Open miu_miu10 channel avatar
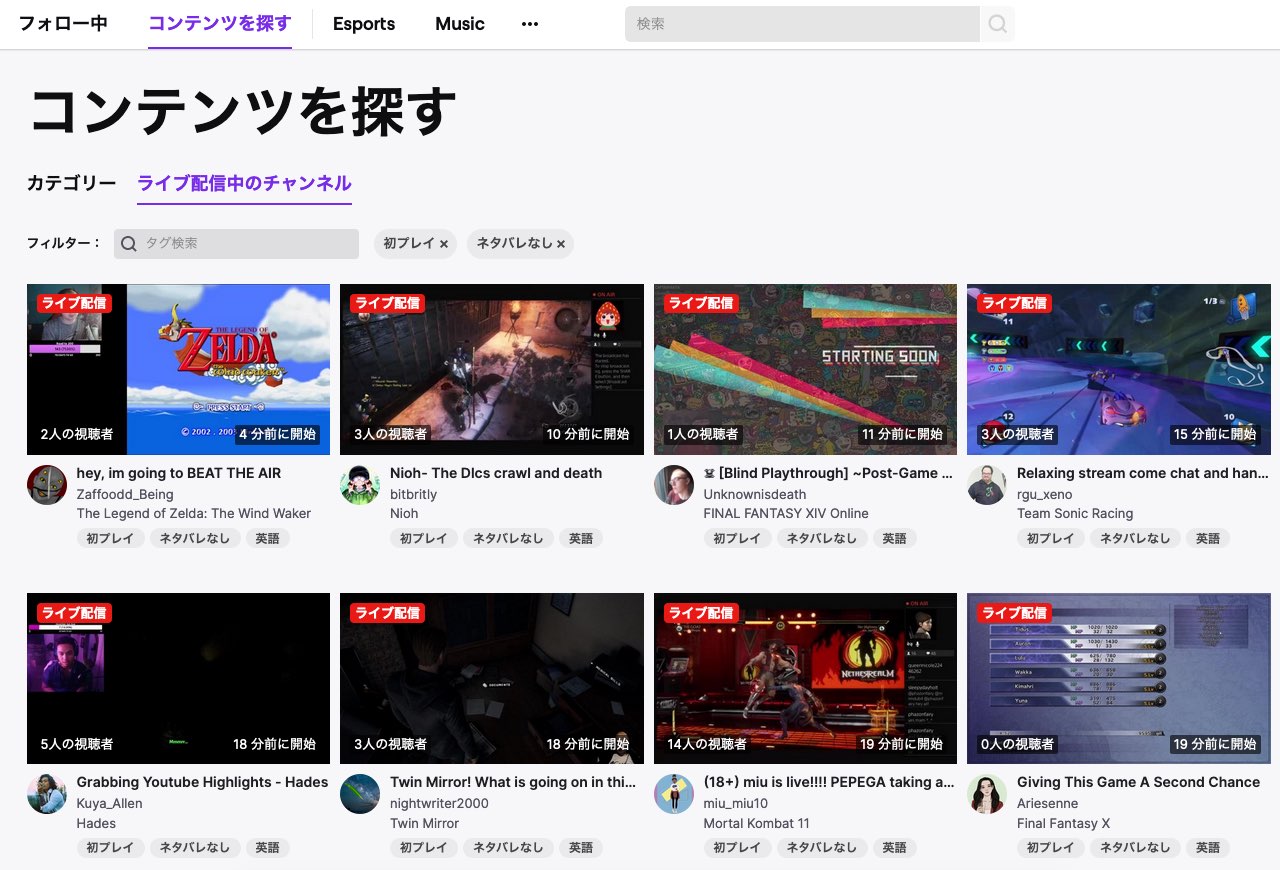1280x870 pixels. coord(674,794)
